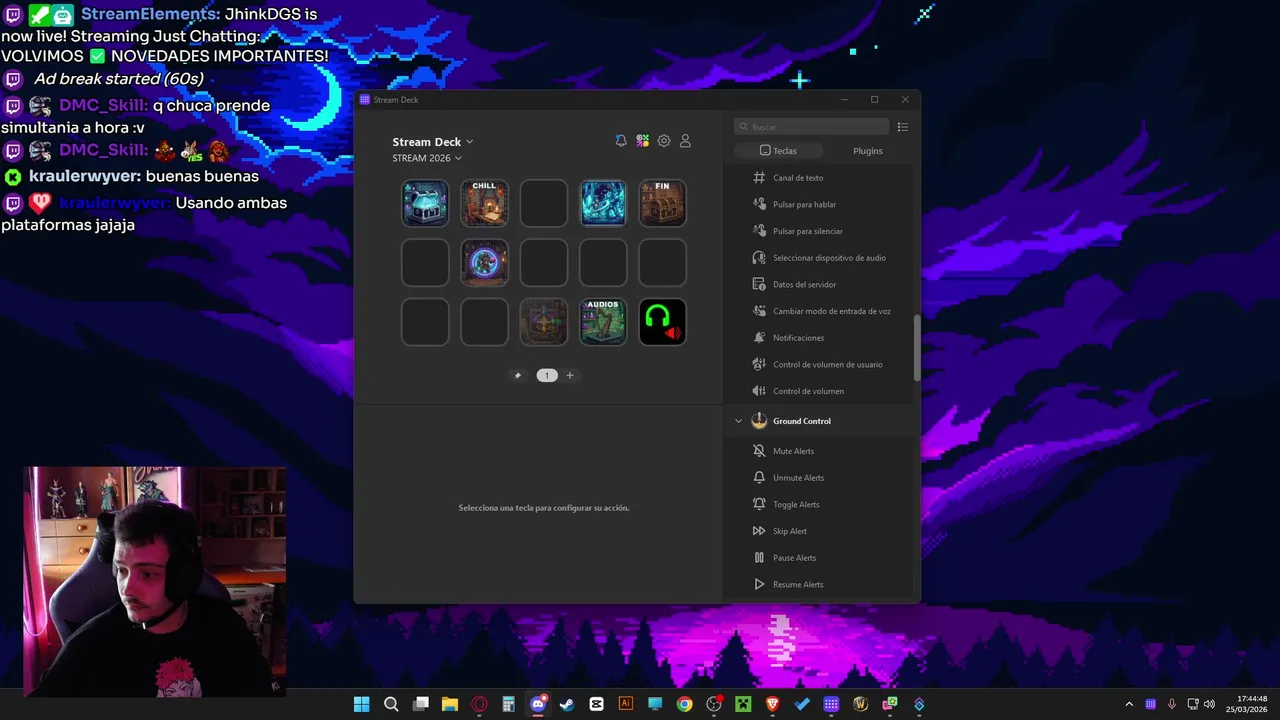
Task: Select the dimmed bottom-row altar key
Action: pos(544,322)
